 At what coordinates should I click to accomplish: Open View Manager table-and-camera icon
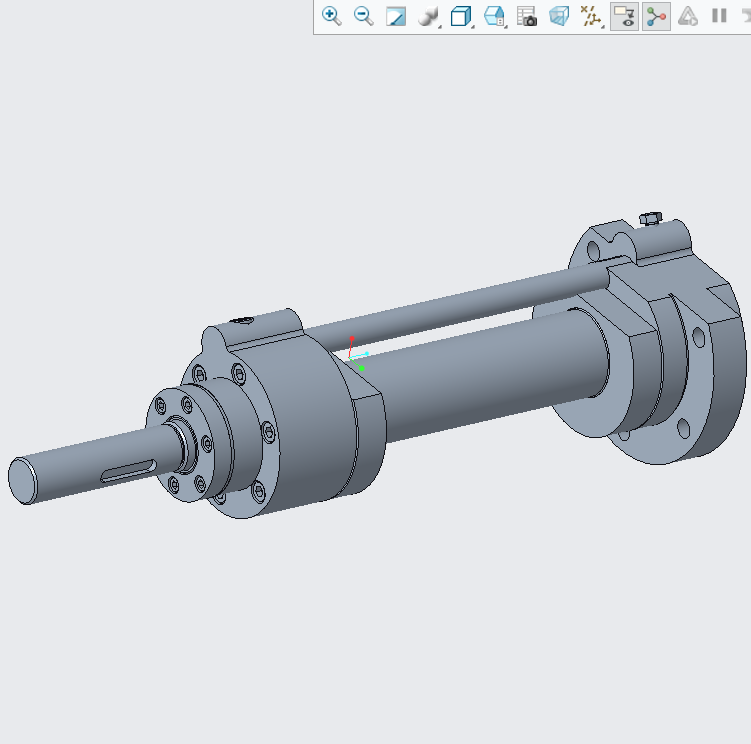[x=527, y=16]
